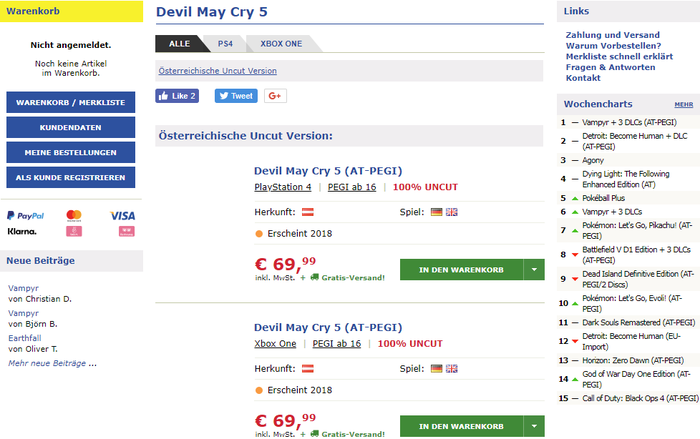This screenshot has height=439, width=700.
Task: Click the Klarna payment logo
Action: click(x=22, y=231)
